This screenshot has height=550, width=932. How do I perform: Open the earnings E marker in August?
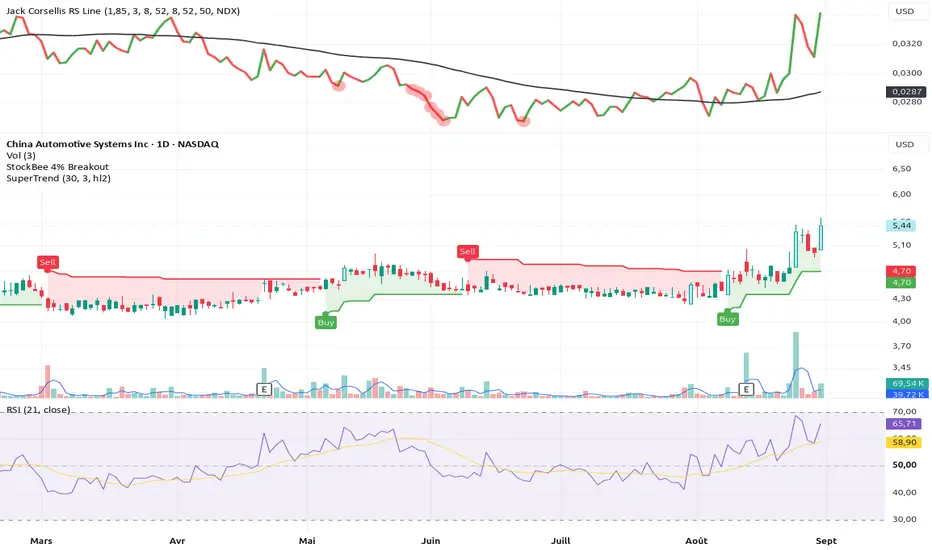tap(746, 389)
